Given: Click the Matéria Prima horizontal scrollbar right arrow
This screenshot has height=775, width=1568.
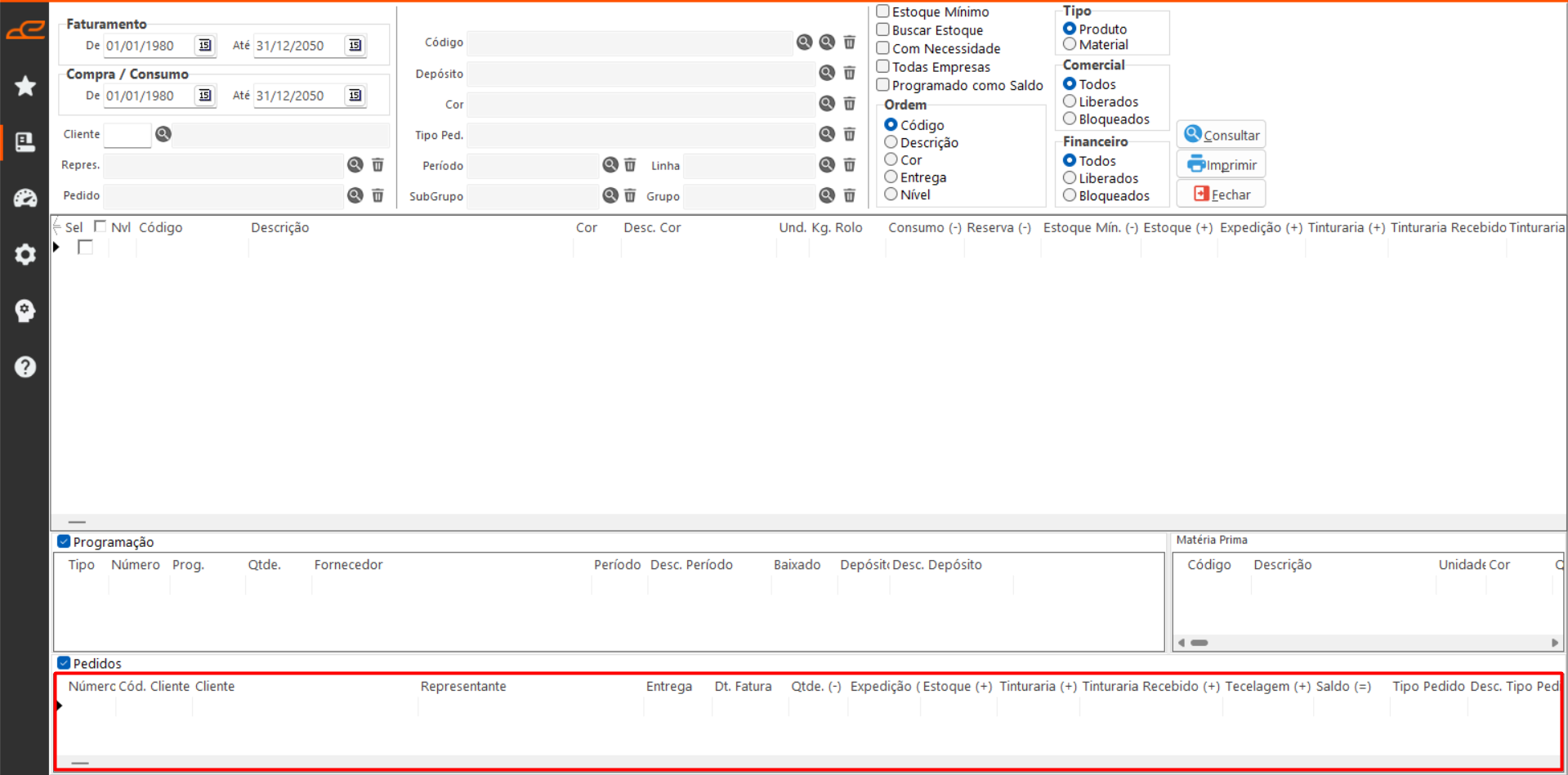Looking at the screenshot, I should click(1554, 643).
